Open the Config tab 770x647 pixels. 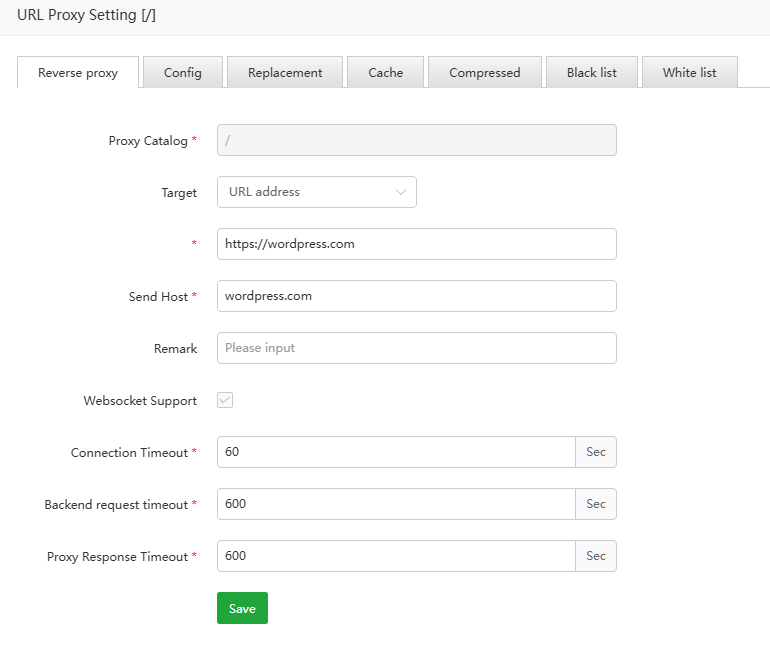click(x=183, y=73)
